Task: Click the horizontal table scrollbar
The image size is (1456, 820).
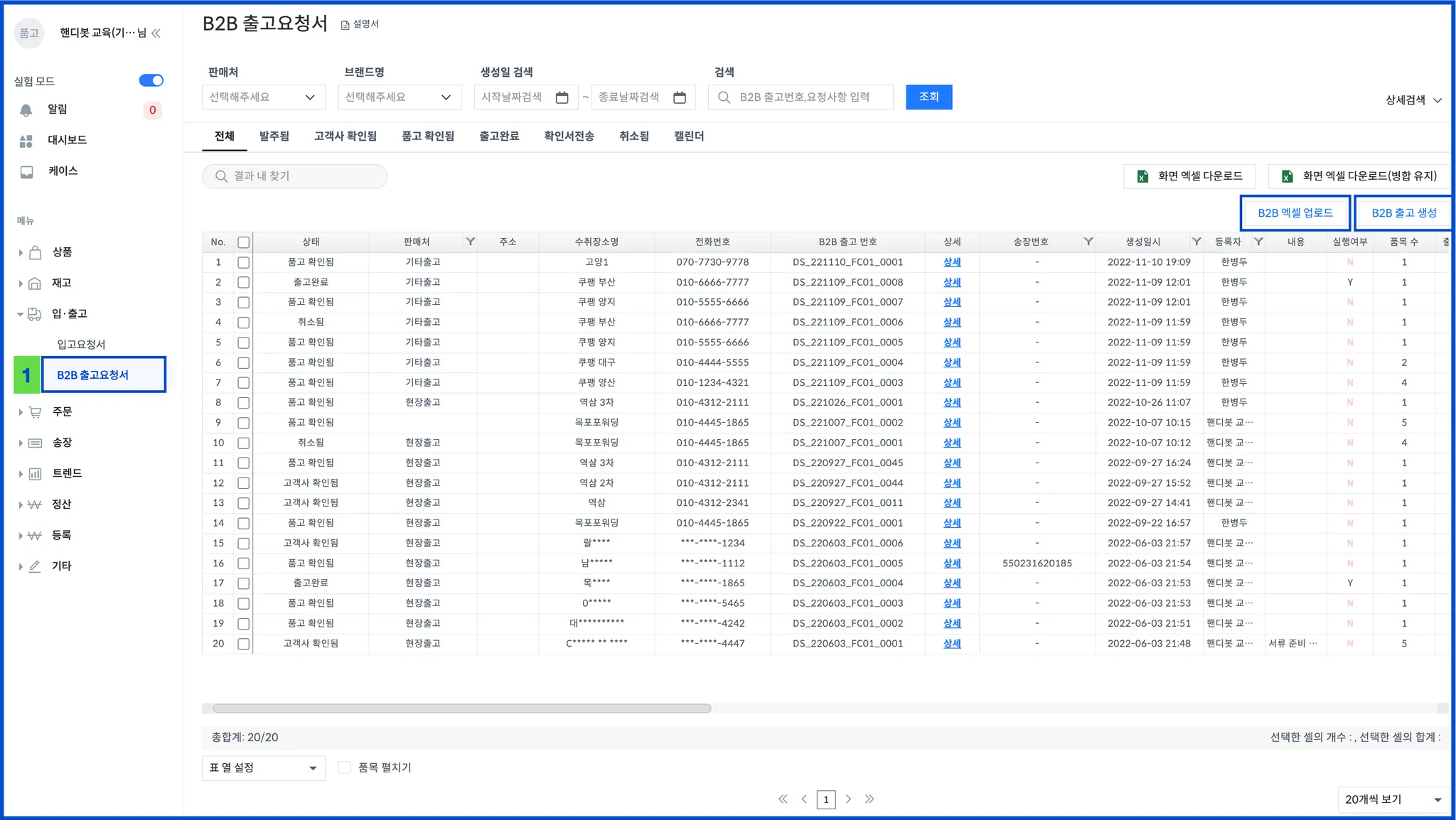Action: coord(462,708)
